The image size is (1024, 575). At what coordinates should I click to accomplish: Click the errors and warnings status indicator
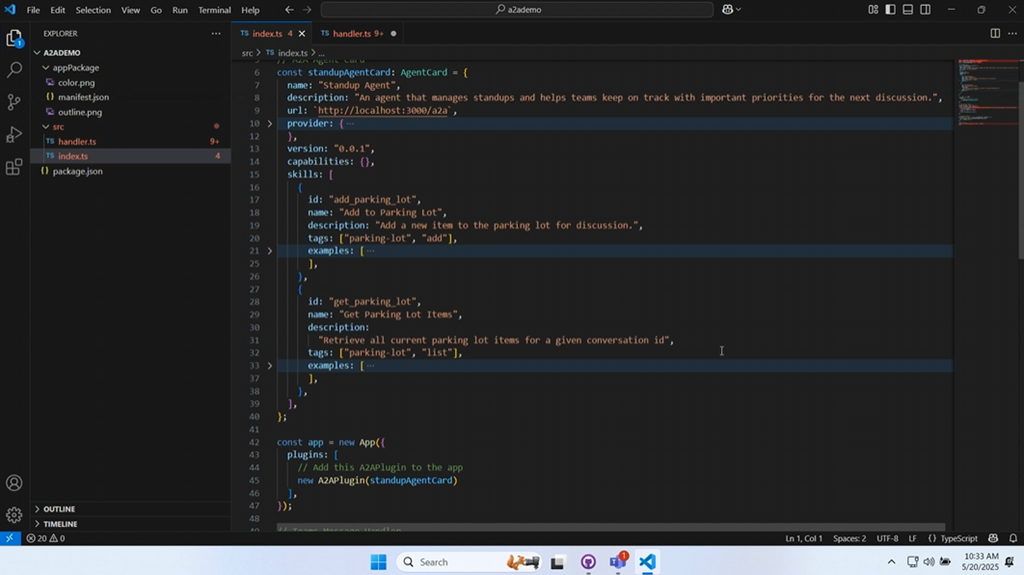(x=46, y=538)
